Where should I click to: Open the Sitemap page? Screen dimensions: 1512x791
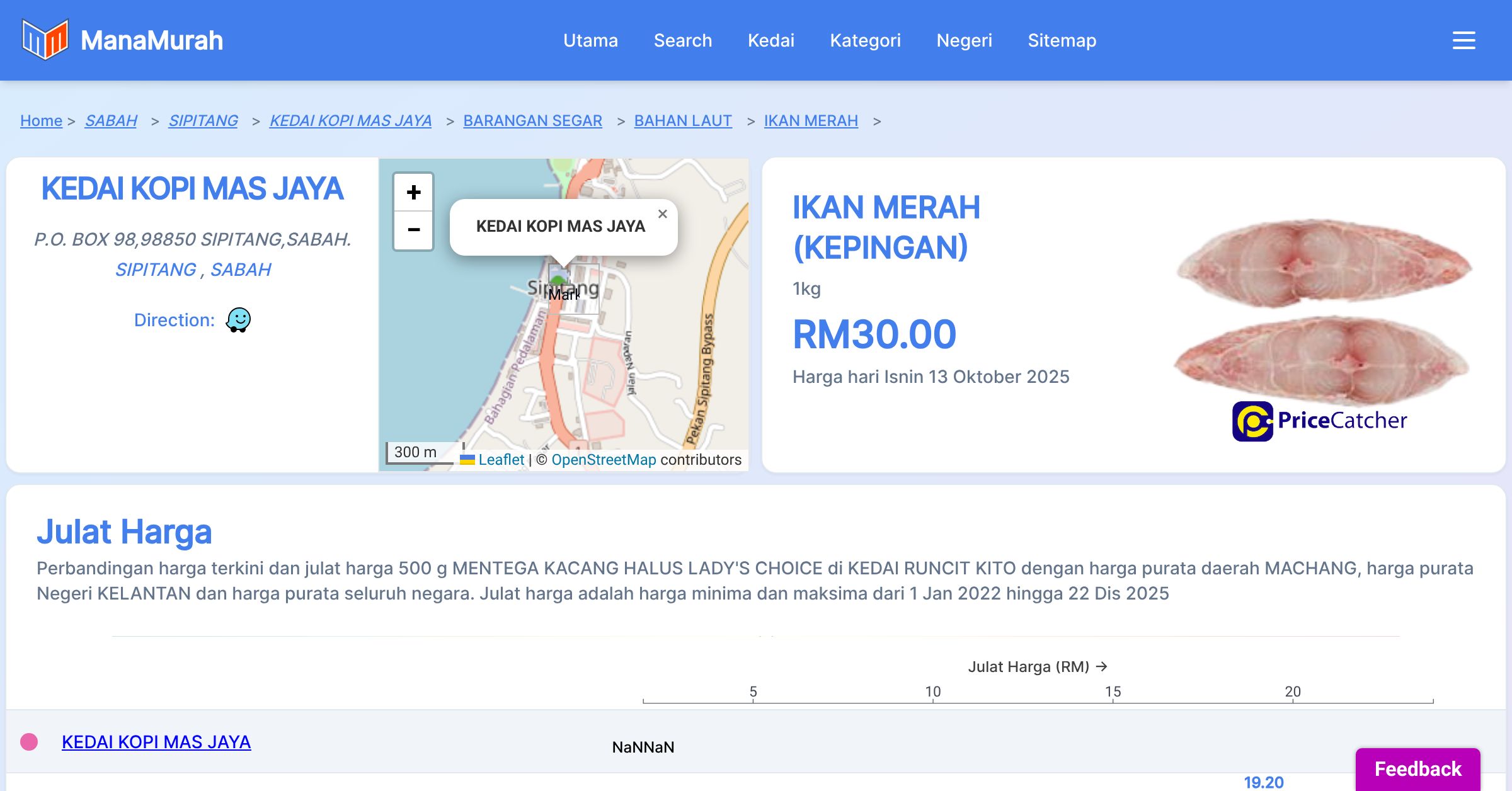pos(1062,40)
